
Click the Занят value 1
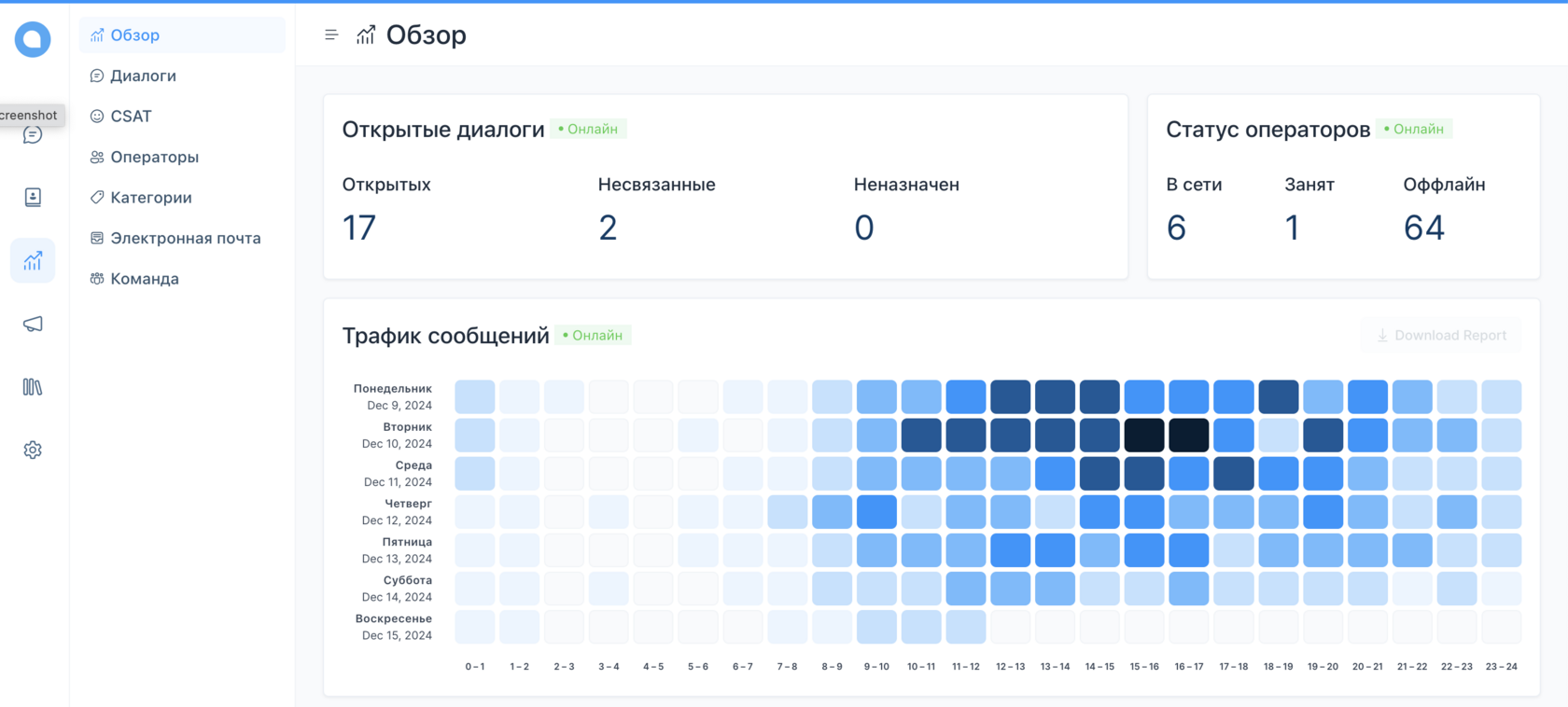[x=1293, y=228]
